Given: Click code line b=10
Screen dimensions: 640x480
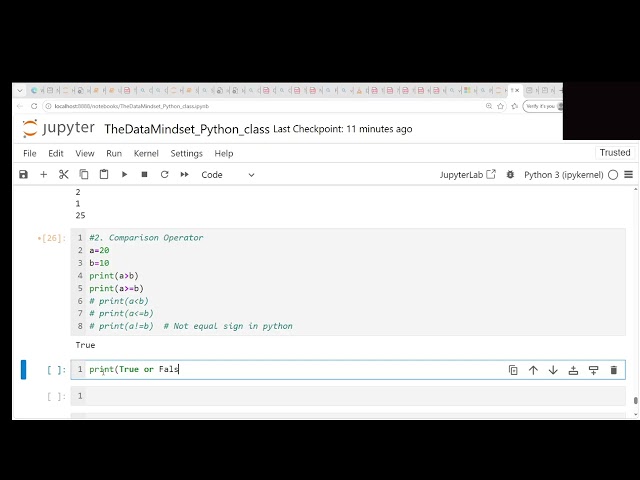Looking at the screenshot, I should [99, 263].
